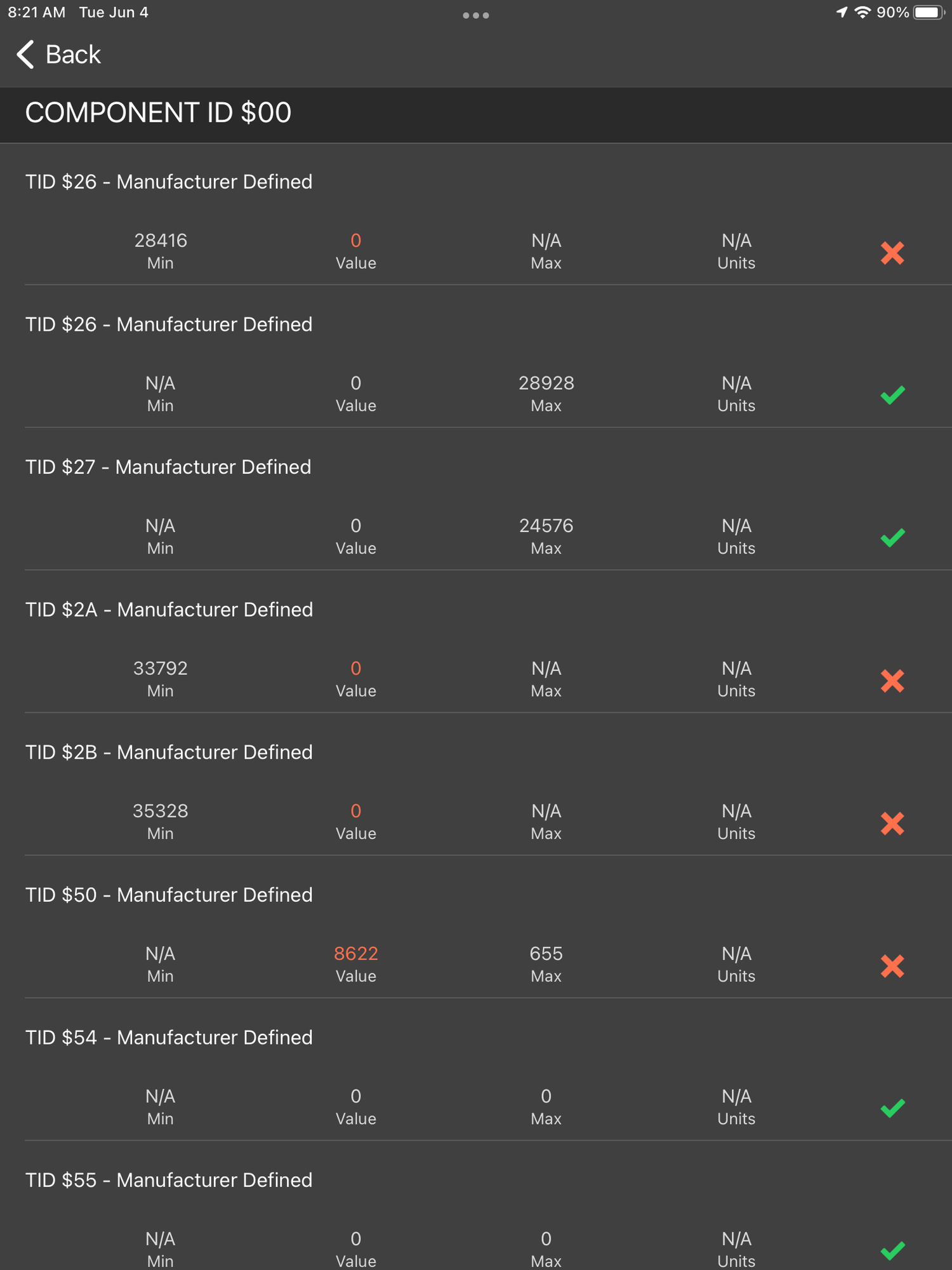Screen dimensions: 952x1270
Task: Click the Back button label
Action: point(73,55)
